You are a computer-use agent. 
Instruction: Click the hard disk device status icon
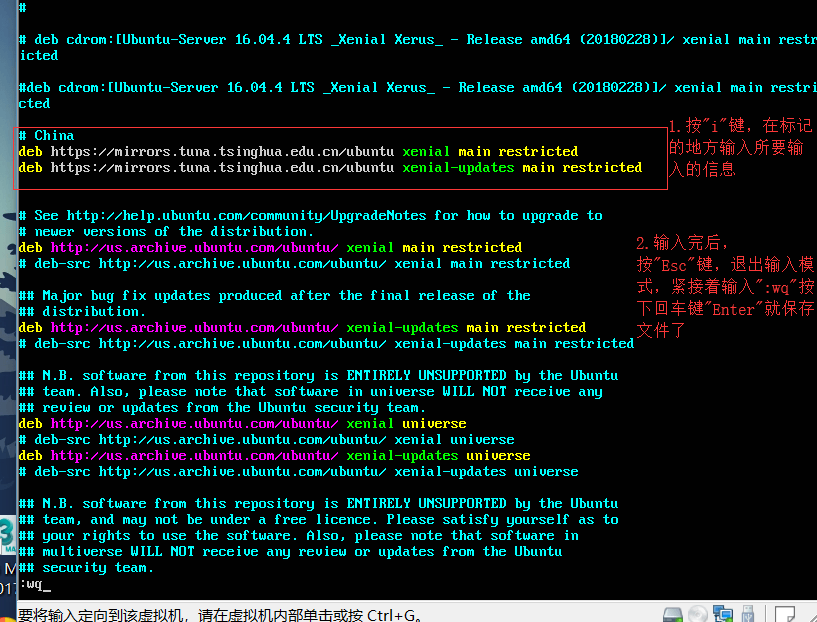672,614
